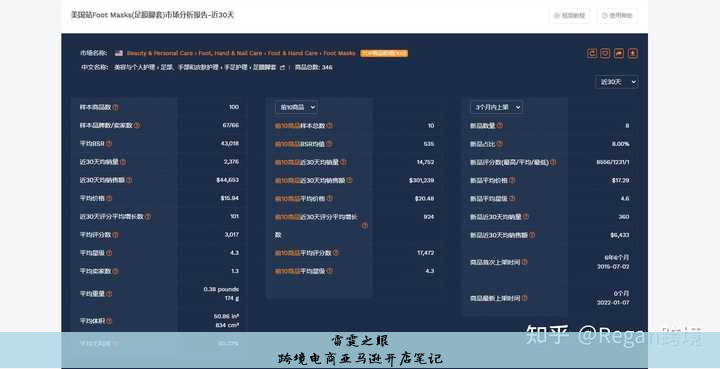This screenshot has width=720, height=369.
Task: Click the date 2015-07-02
Action: [613, 267]
